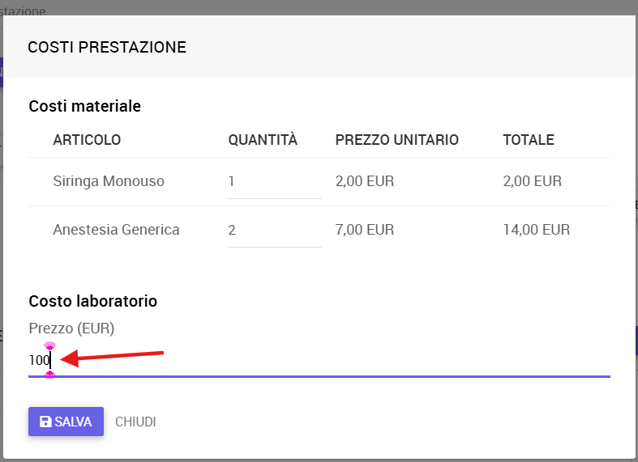Focus the Prezzo (EUR) laboratory cost field
The height and width of the screenshot is (462, 638).
319,361
